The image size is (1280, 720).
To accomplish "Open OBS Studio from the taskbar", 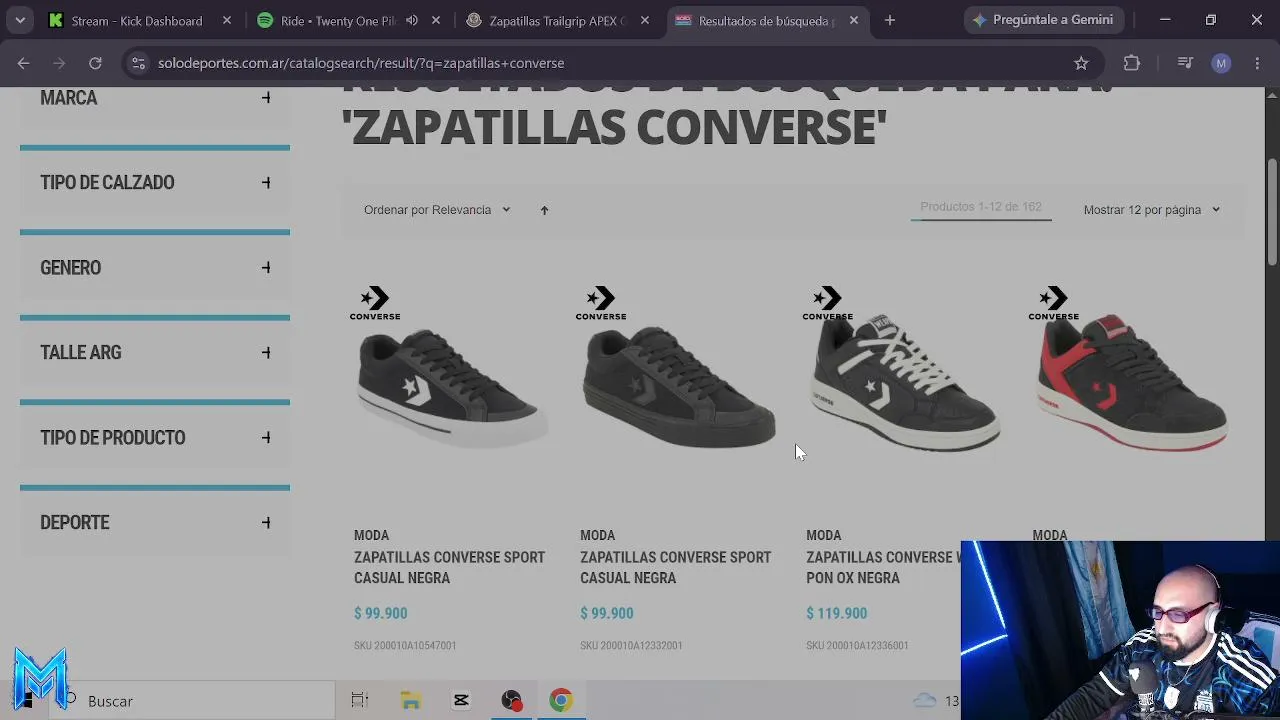I will [x=511, y=701].
